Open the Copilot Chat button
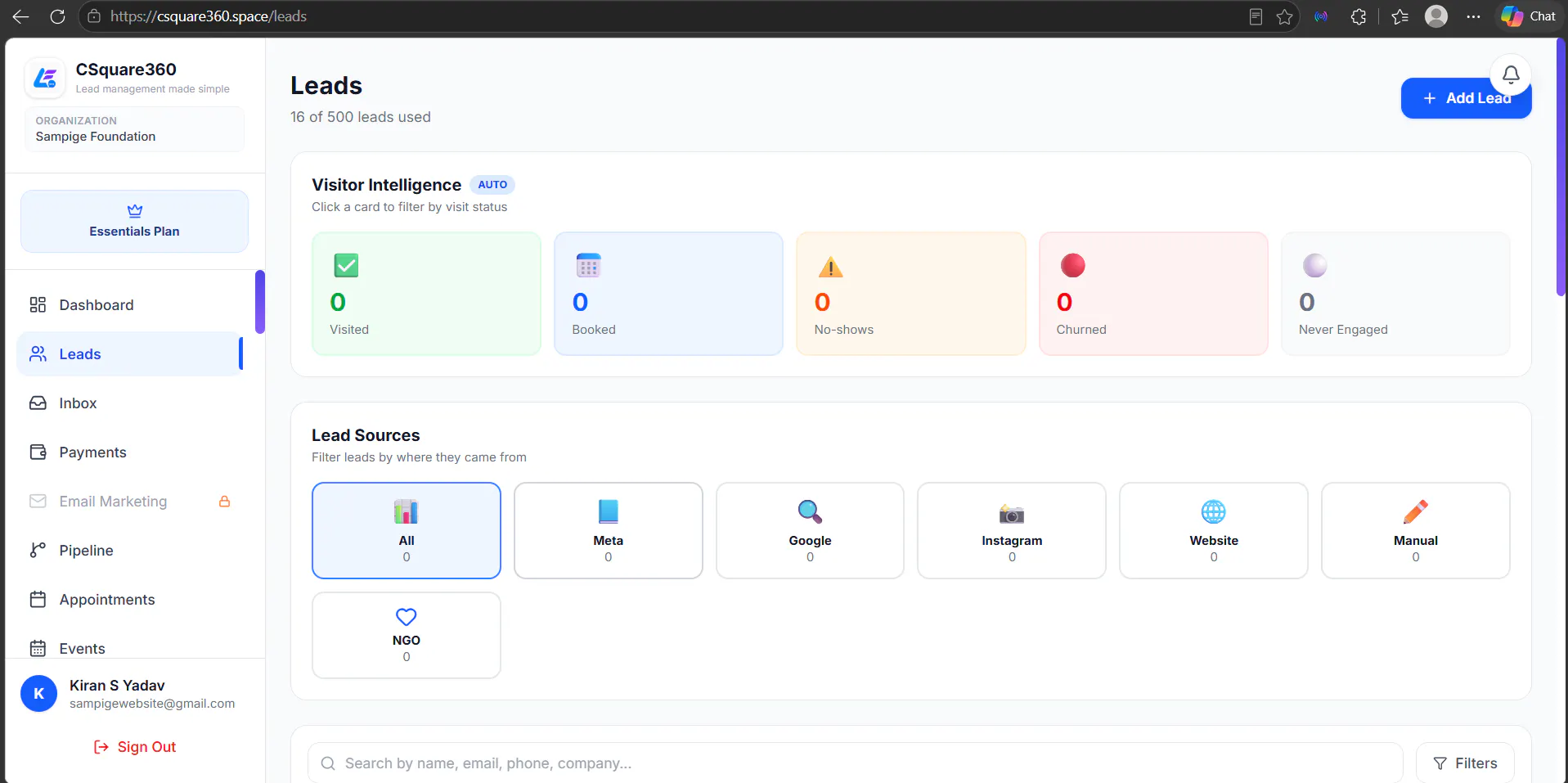The width and height of the screenshot is (1568, 783). pos(1529,16)
